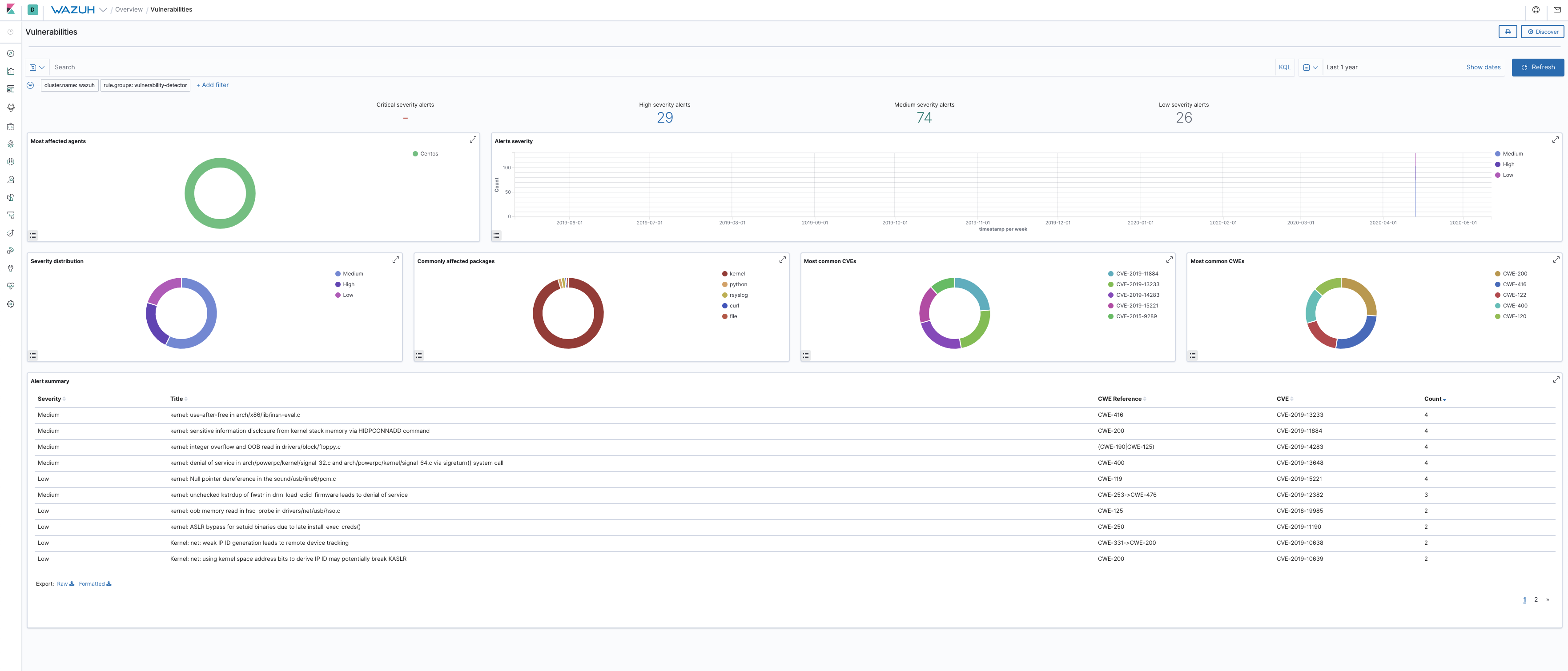Open Canvas icon in sidebar
The image size is (1568, 671).
tap(10, 127)
